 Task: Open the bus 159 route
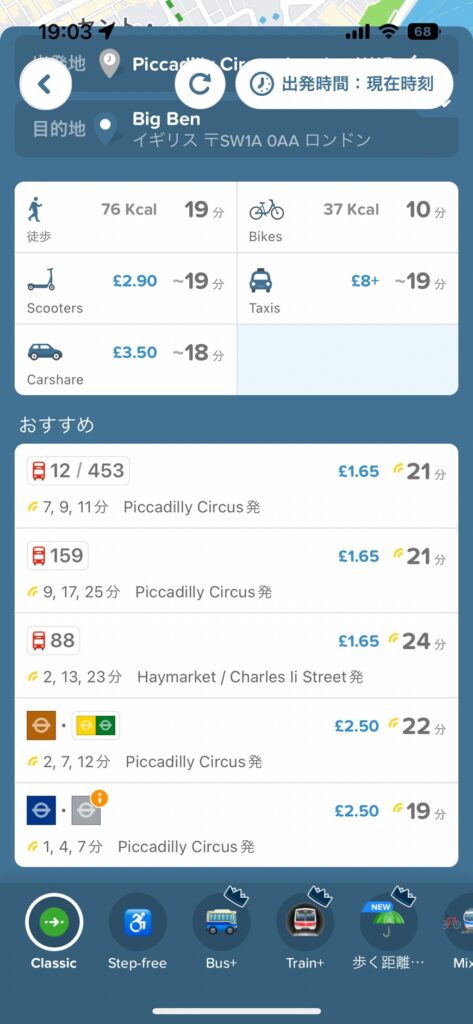(236, 571)
